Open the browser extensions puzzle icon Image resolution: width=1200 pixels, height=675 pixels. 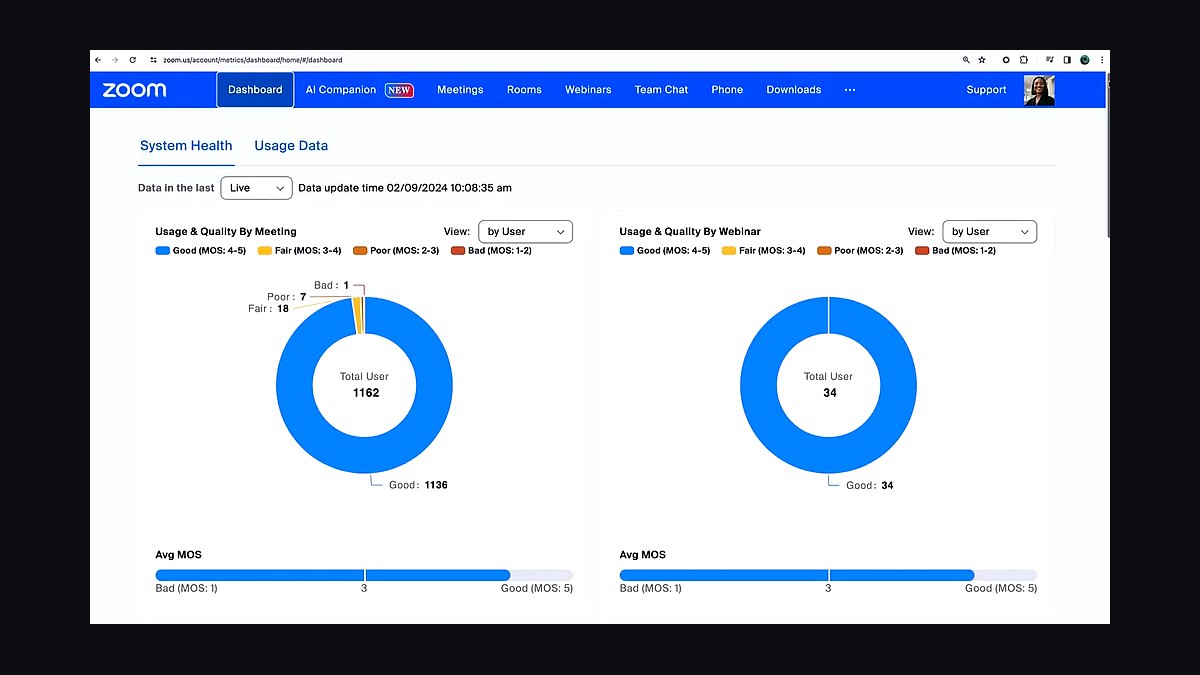coord(1024,60)
